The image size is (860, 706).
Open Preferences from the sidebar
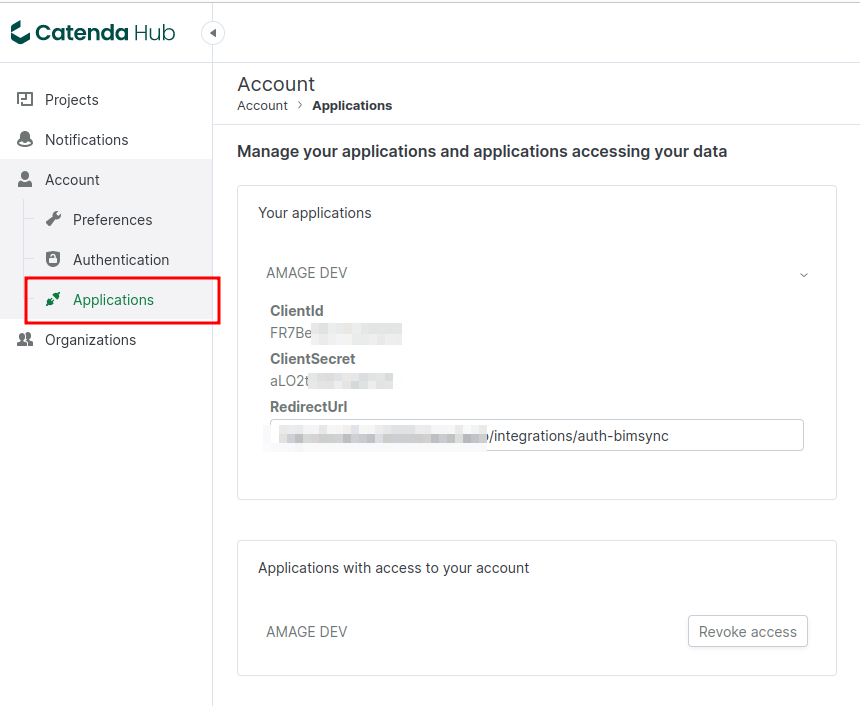(112, 219)
